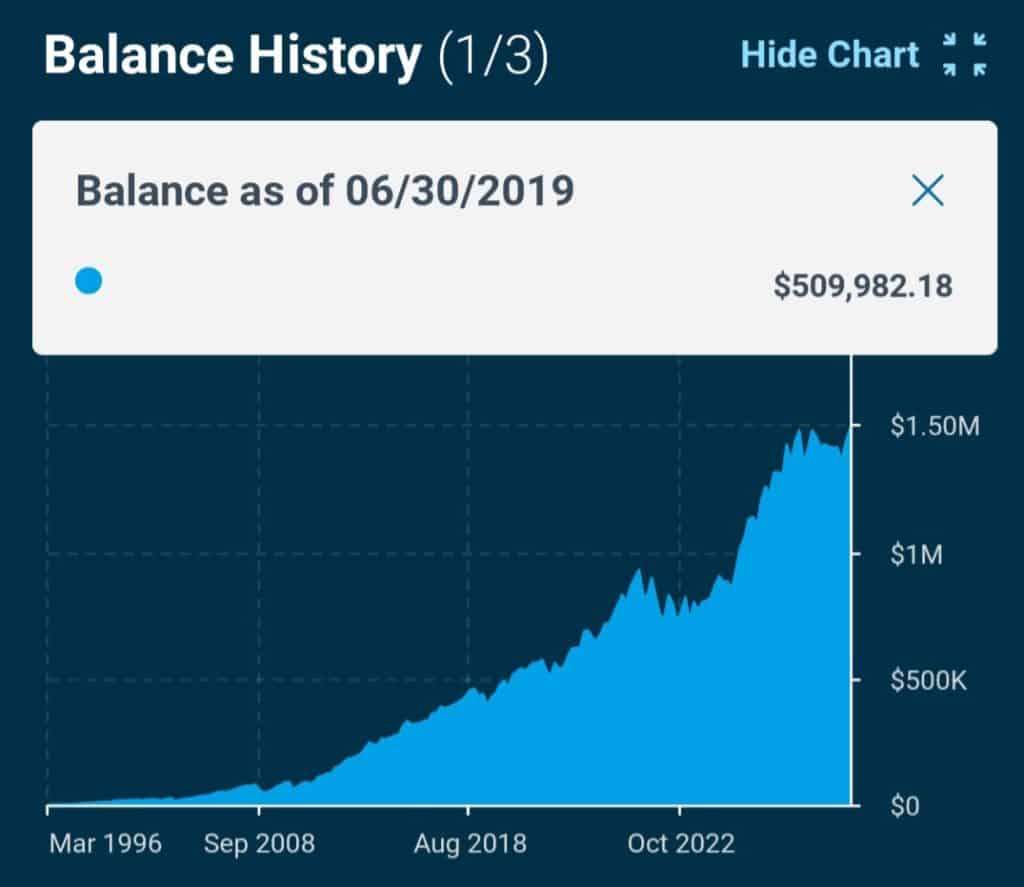Select the Mar 1996 date marker
This screenshot has height=887, width=1024.
[105, 843]
